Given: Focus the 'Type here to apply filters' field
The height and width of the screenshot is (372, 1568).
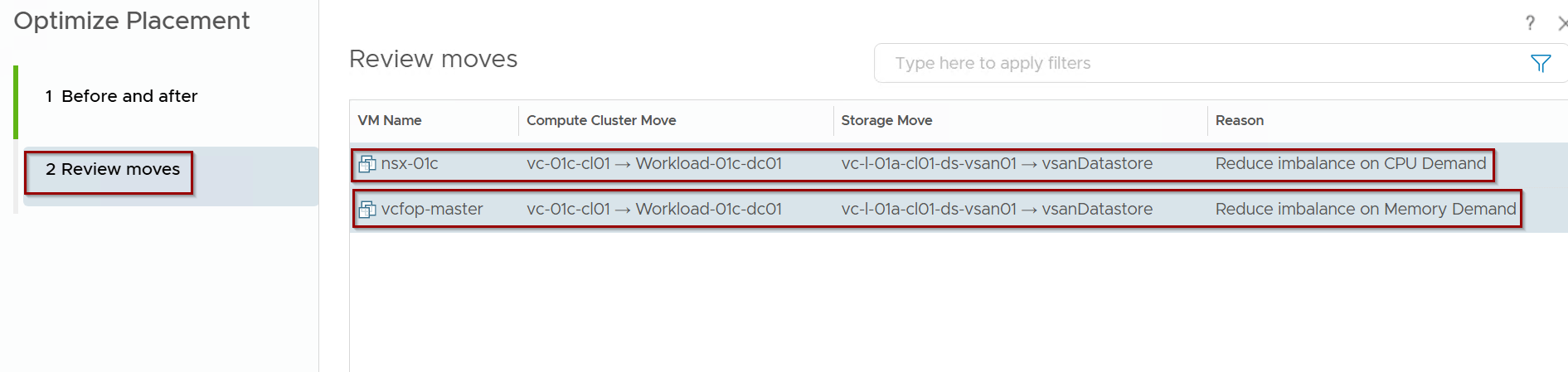Looking at the screenshot, I should click(1202, 63).
